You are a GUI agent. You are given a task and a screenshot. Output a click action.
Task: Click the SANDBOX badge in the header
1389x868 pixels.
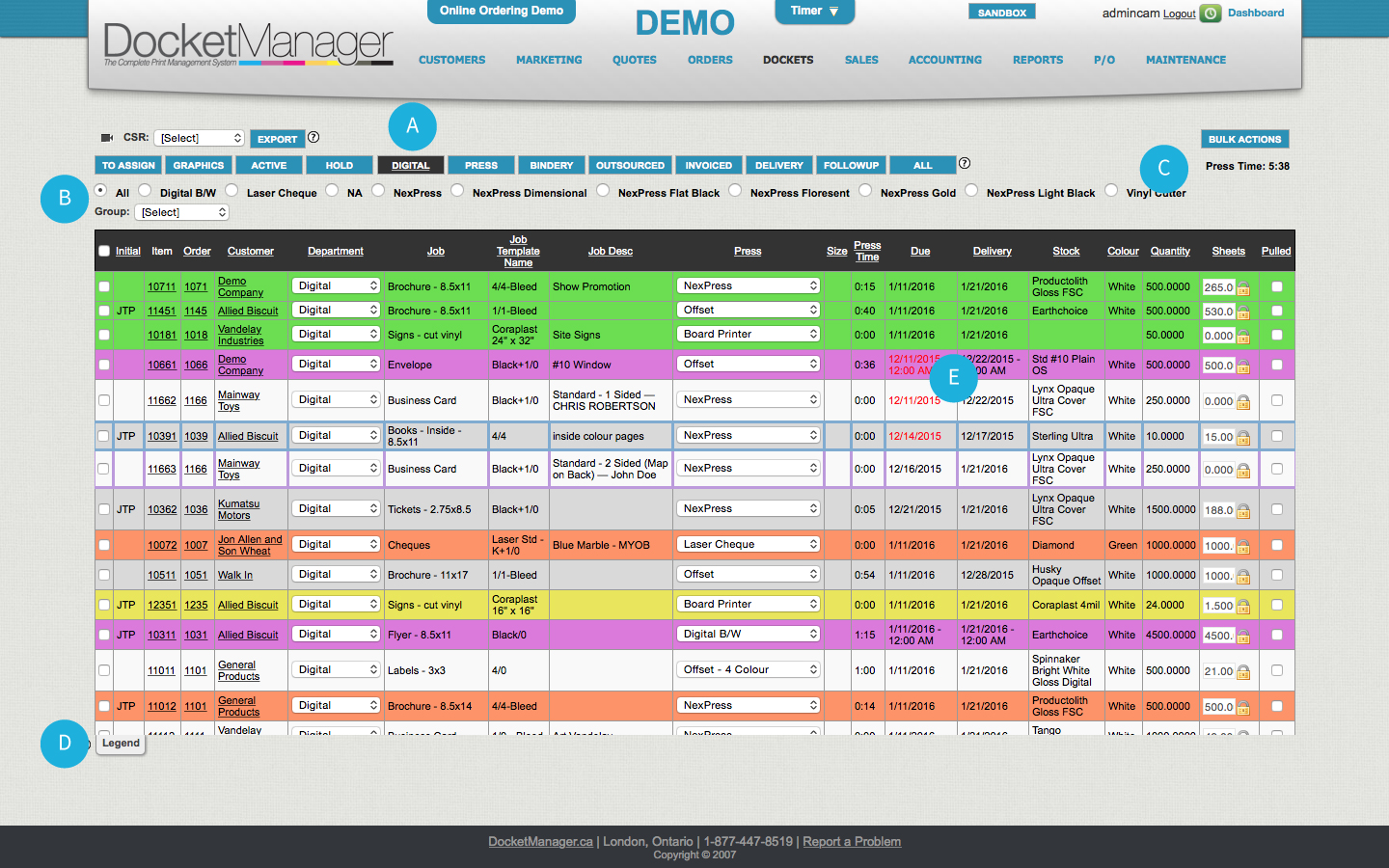click(1001, 11)
